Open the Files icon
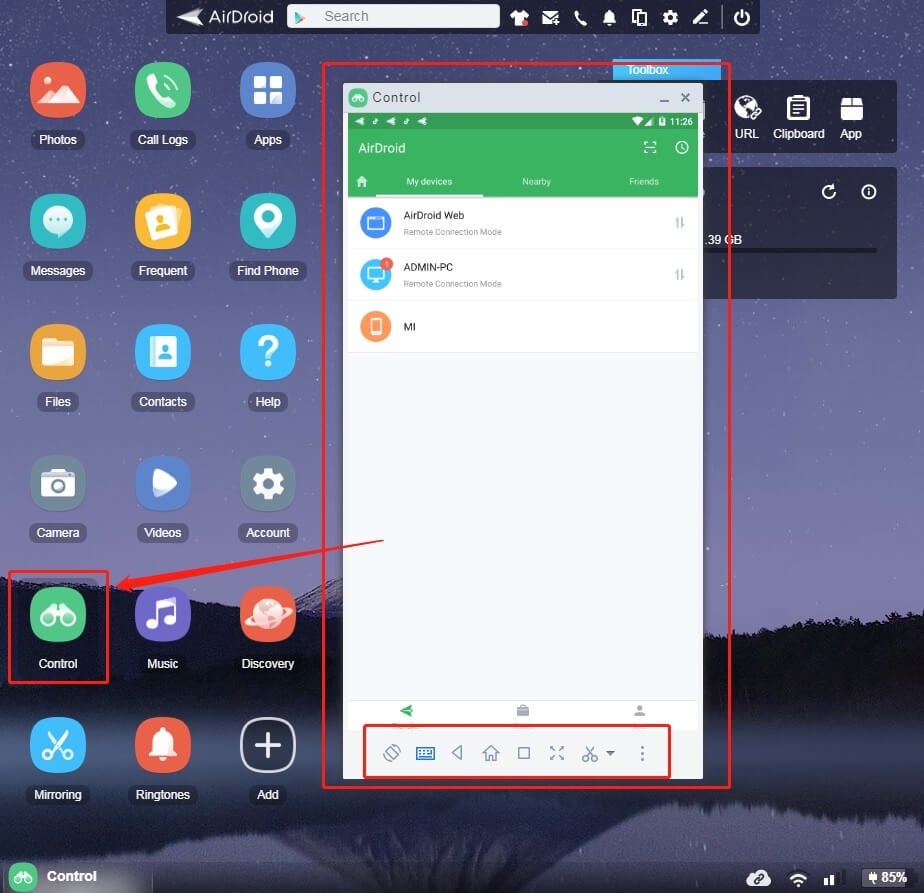Viewport: 924px width, 893px height. (x=58, y=352)
